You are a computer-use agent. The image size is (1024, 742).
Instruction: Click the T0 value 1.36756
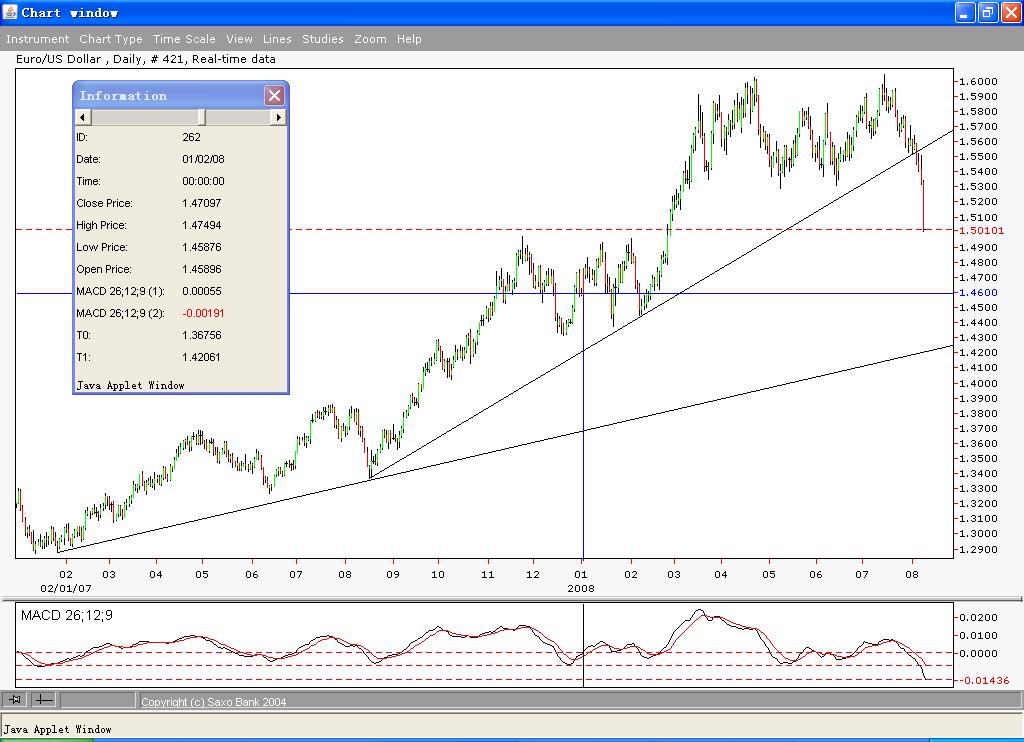pyautogui.click(x=202, y=335)
